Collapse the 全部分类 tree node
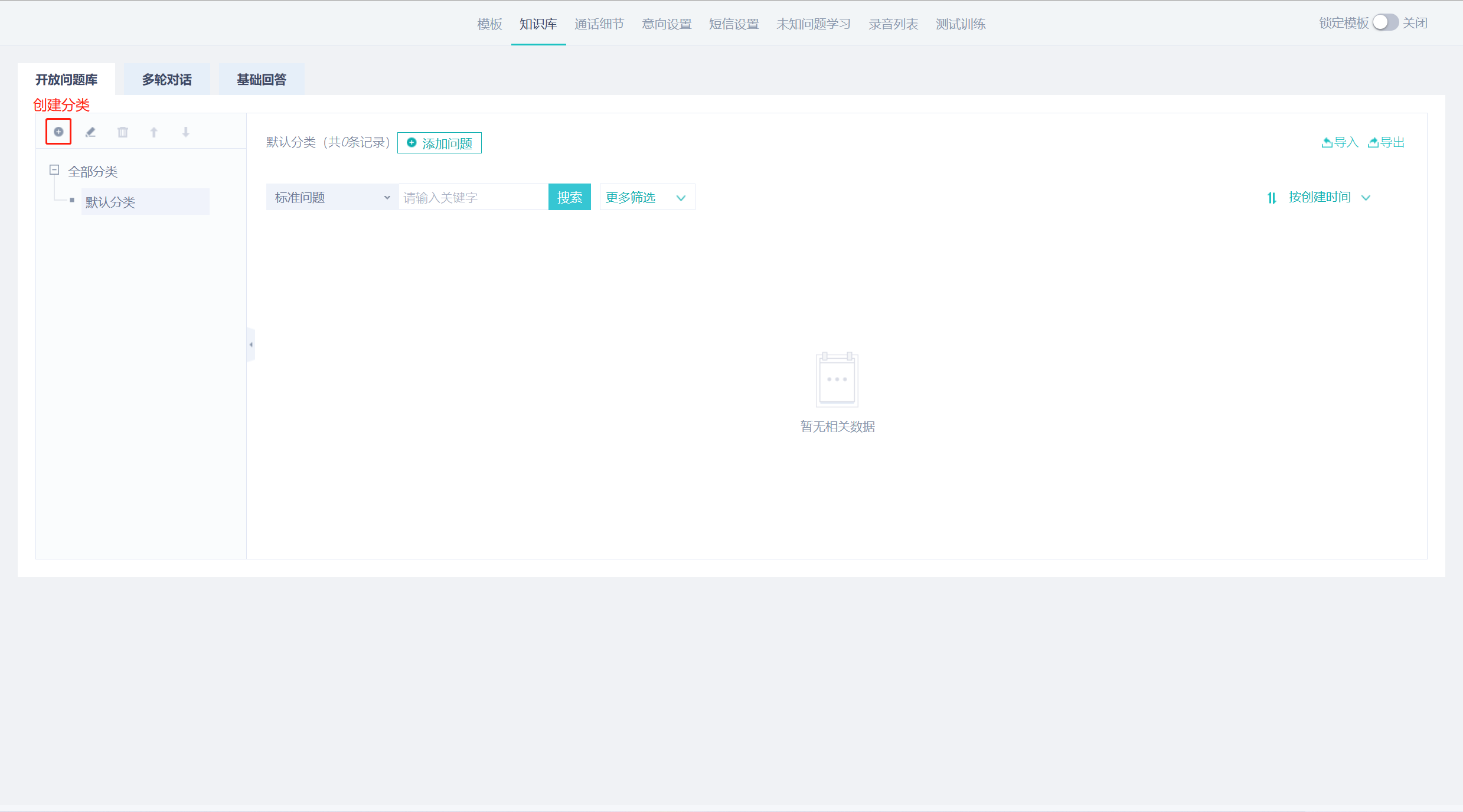The width and height of the screenshot is (1463, 812). (x=54, y=170)
